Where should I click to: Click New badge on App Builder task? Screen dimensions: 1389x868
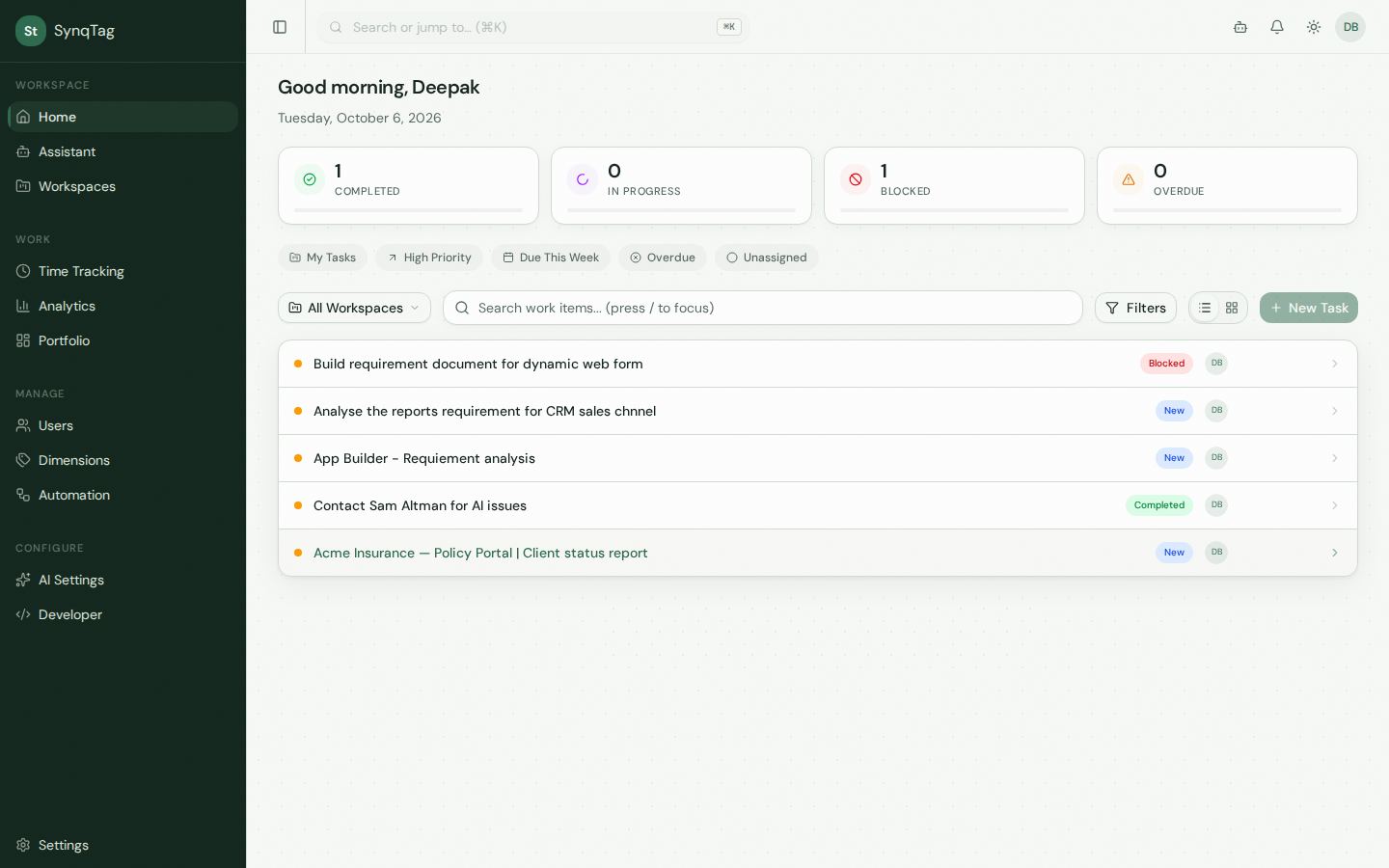pos(1174,458)
